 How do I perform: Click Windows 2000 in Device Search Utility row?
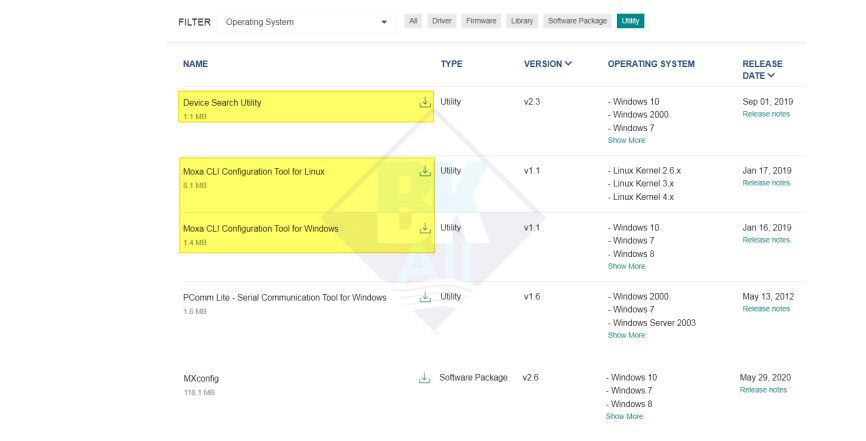click(x=638, y=115)
